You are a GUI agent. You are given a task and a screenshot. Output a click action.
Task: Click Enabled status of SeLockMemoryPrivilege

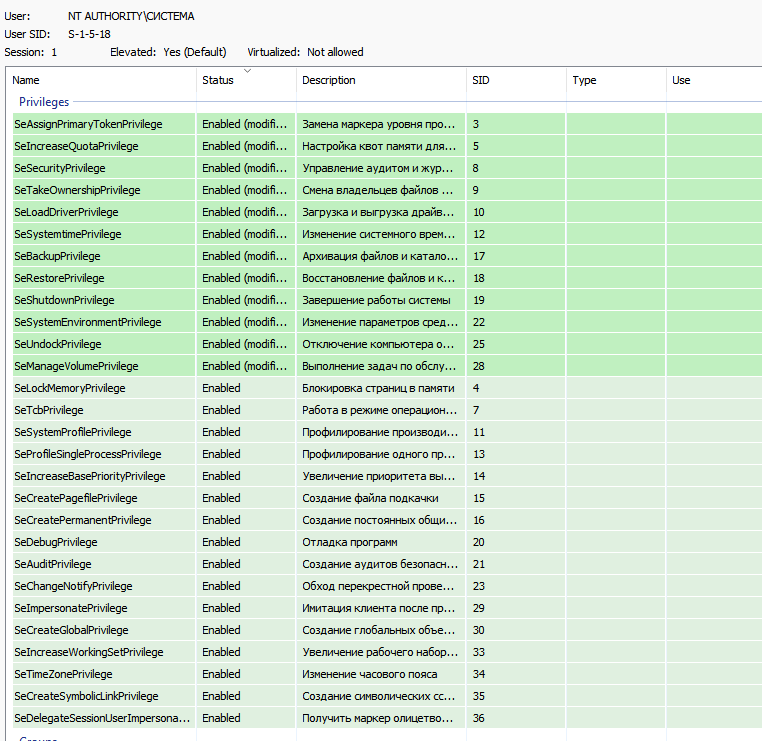(x=221, y=388)
